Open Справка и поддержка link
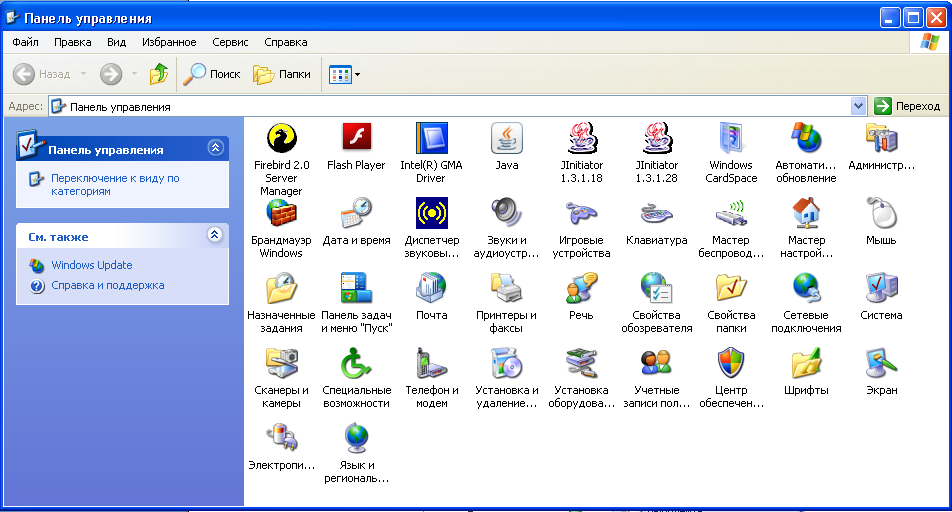952x512 pixels. 107,285
